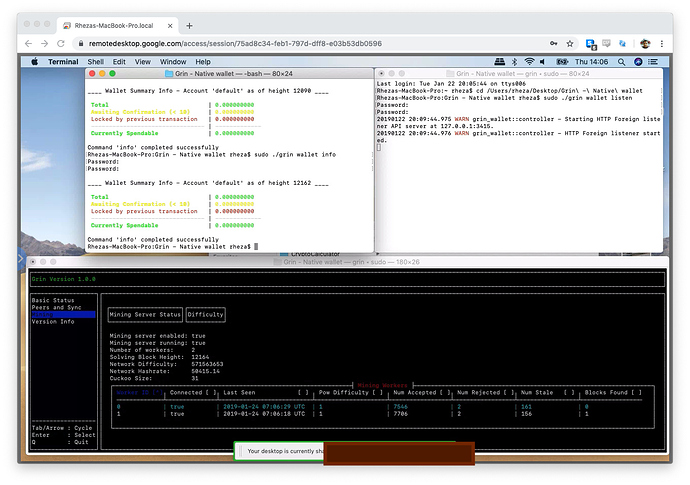Click 'HTTP Foreign listener started' log line
This screenshot has width=690, height=485.
pos(518,136)
